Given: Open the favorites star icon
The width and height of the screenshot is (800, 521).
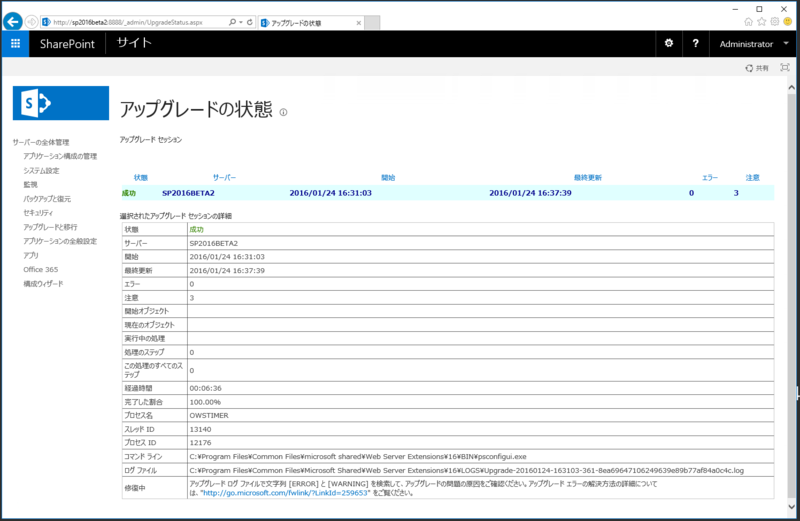Looking at the screenshot, I should tap(762, 21).
